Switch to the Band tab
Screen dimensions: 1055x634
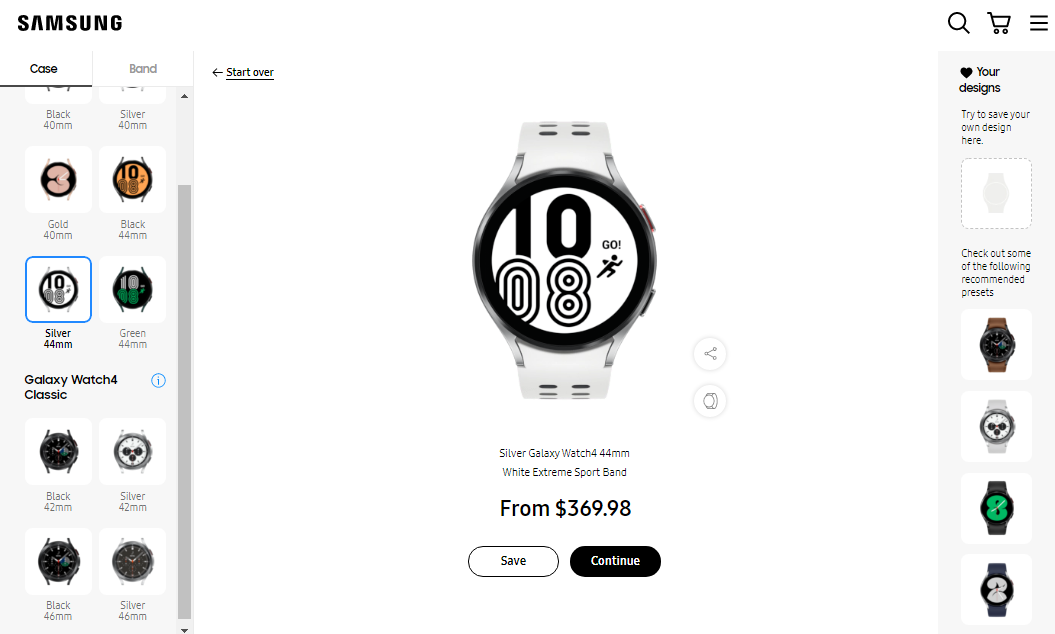[x=143, y=69]
